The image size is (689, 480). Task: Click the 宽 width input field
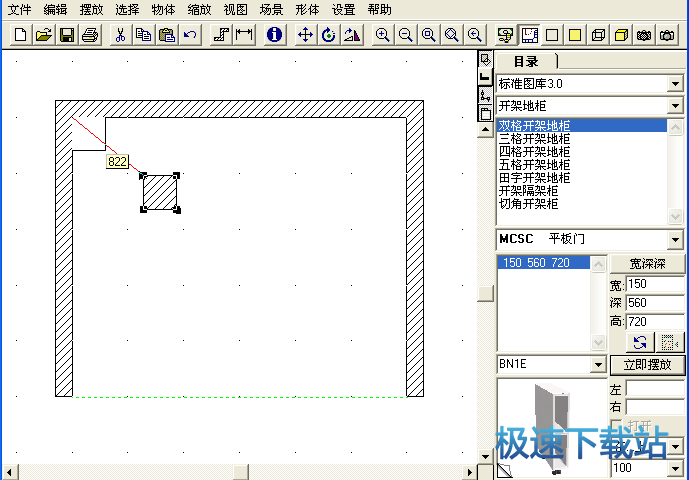[x=654, y=285]
